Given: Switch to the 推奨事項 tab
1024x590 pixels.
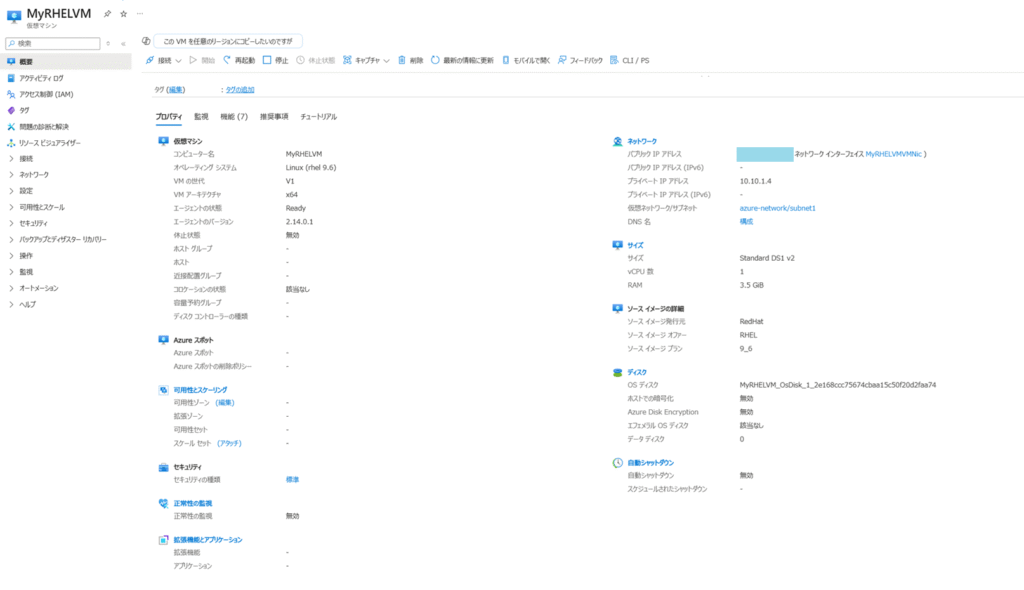Looking at the screenshot, I should point(274,116).
